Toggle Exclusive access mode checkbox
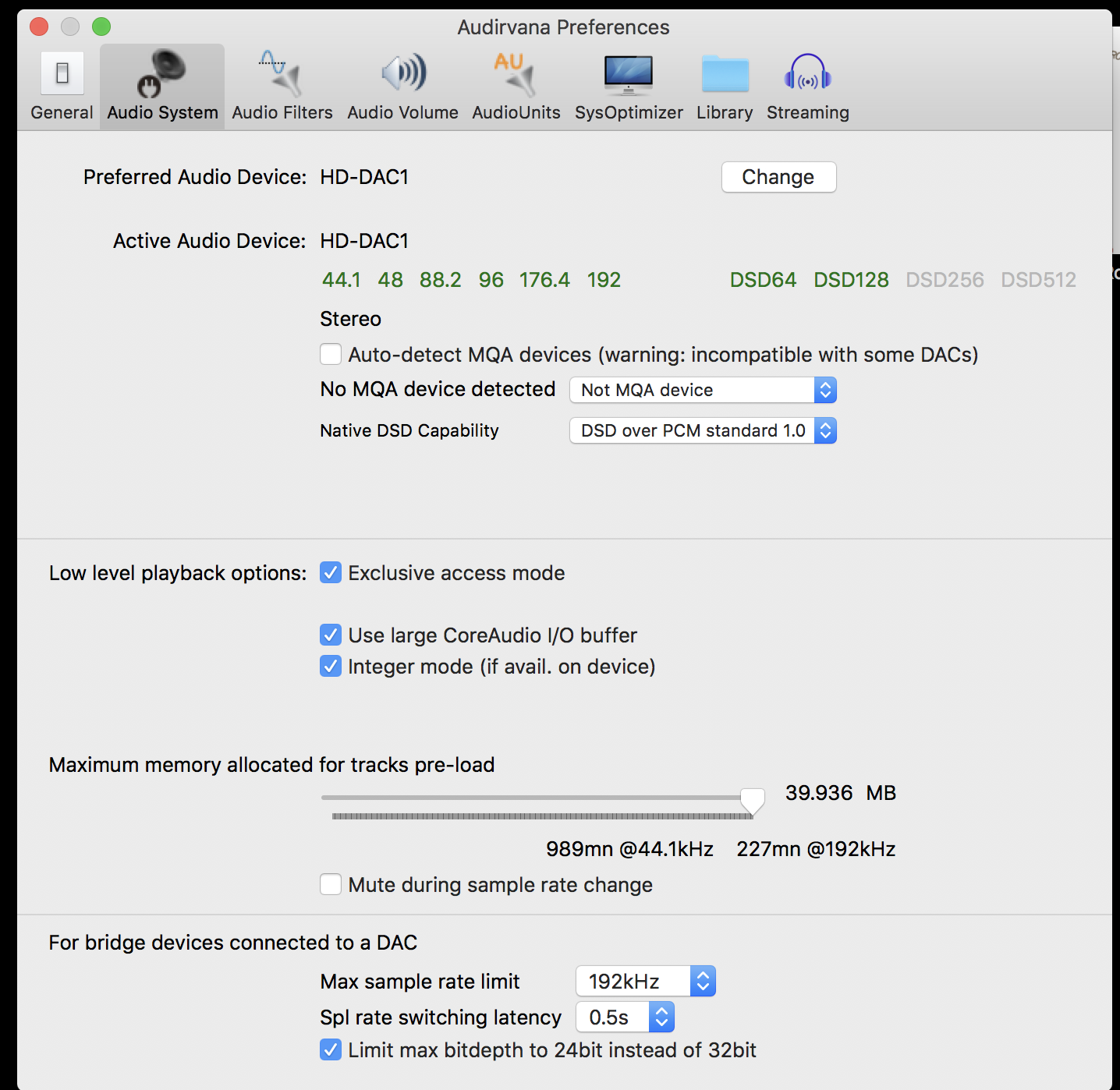 pos(331,572)
